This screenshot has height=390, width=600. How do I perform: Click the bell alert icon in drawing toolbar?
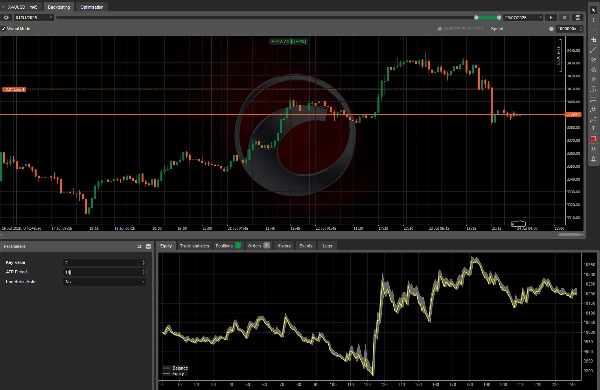point(593,158)
